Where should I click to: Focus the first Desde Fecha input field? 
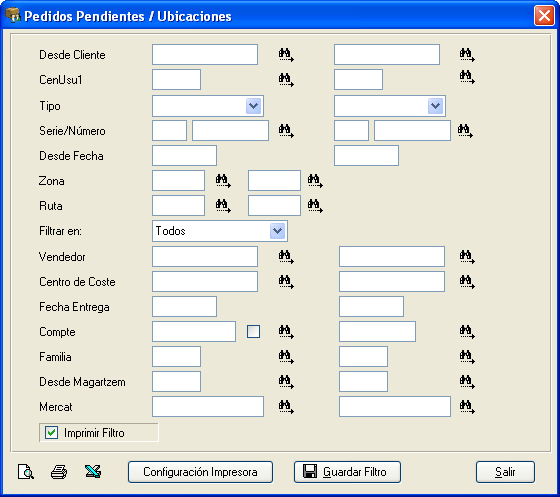[x=184, y=156]
